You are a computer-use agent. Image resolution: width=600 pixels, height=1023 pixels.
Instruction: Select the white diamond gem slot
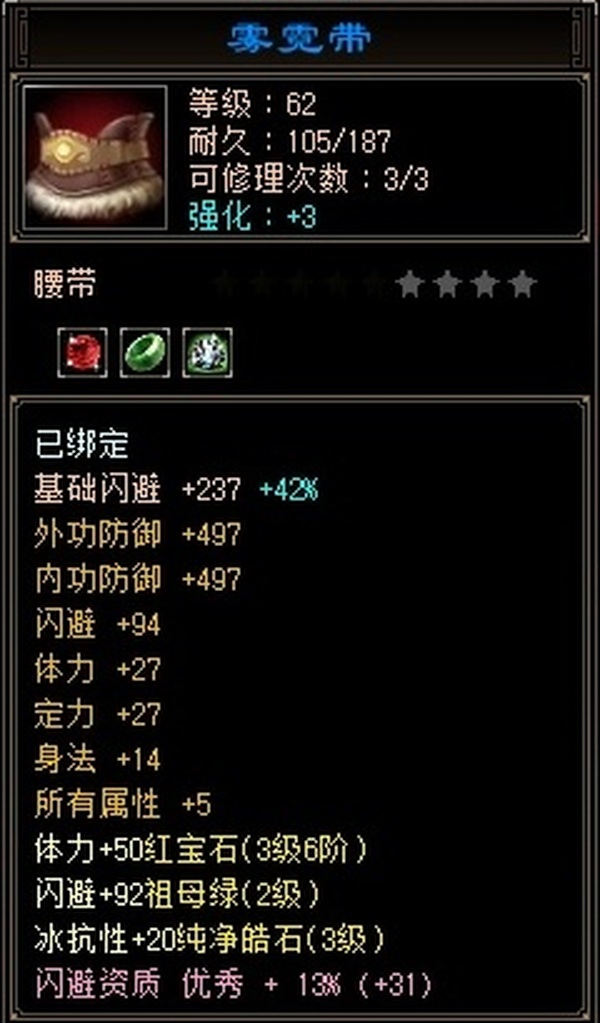[x=207, y=353]
